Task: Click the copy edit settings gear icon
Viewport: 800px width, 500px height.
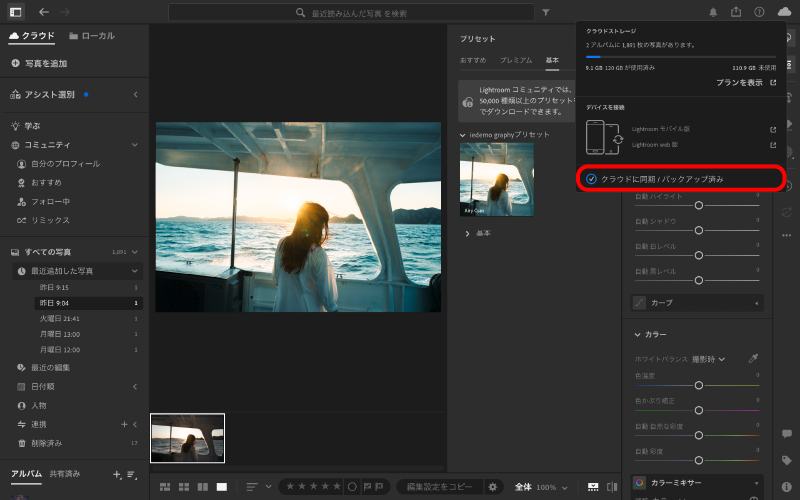Action: tap(492, 487)
